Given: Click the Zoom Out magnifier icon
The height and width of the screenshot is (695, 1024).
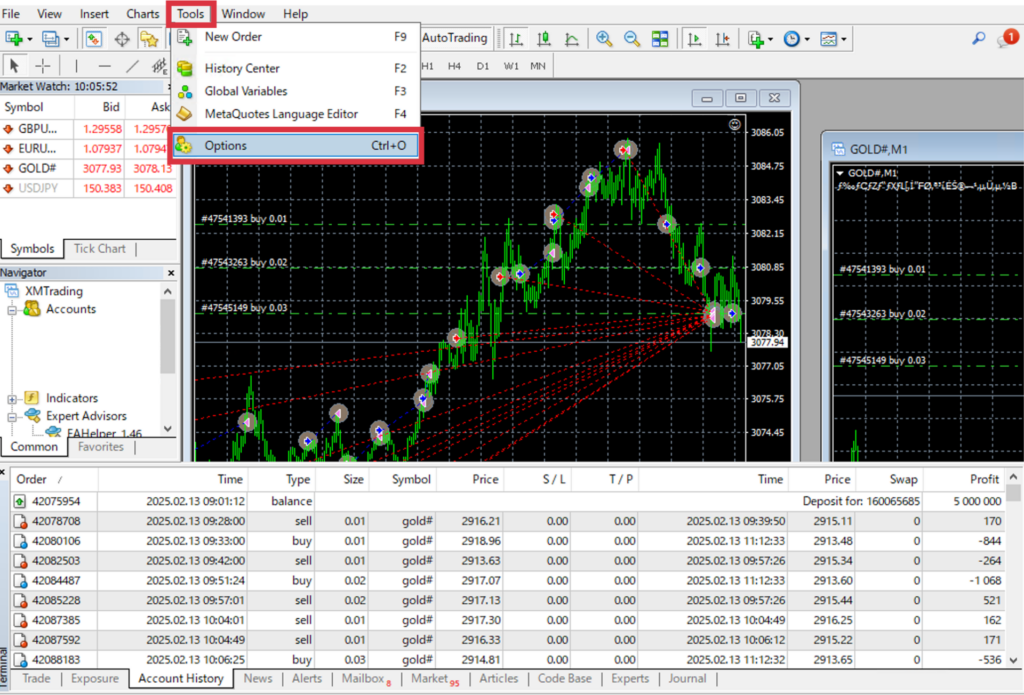Looking at the screenshot, I should [632, 39].
